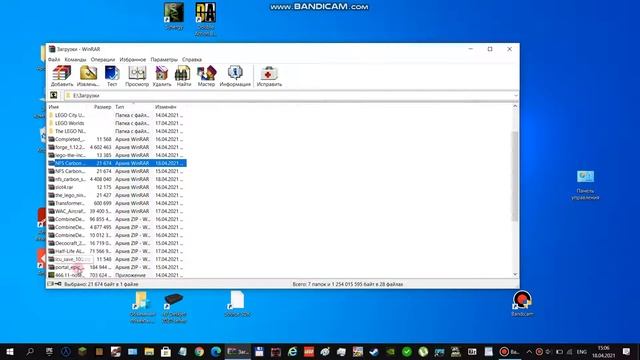This screenshot has height=360, width=640.
Task: Select the nfs_carbon_s... archive row
Action: coord(116,179)
